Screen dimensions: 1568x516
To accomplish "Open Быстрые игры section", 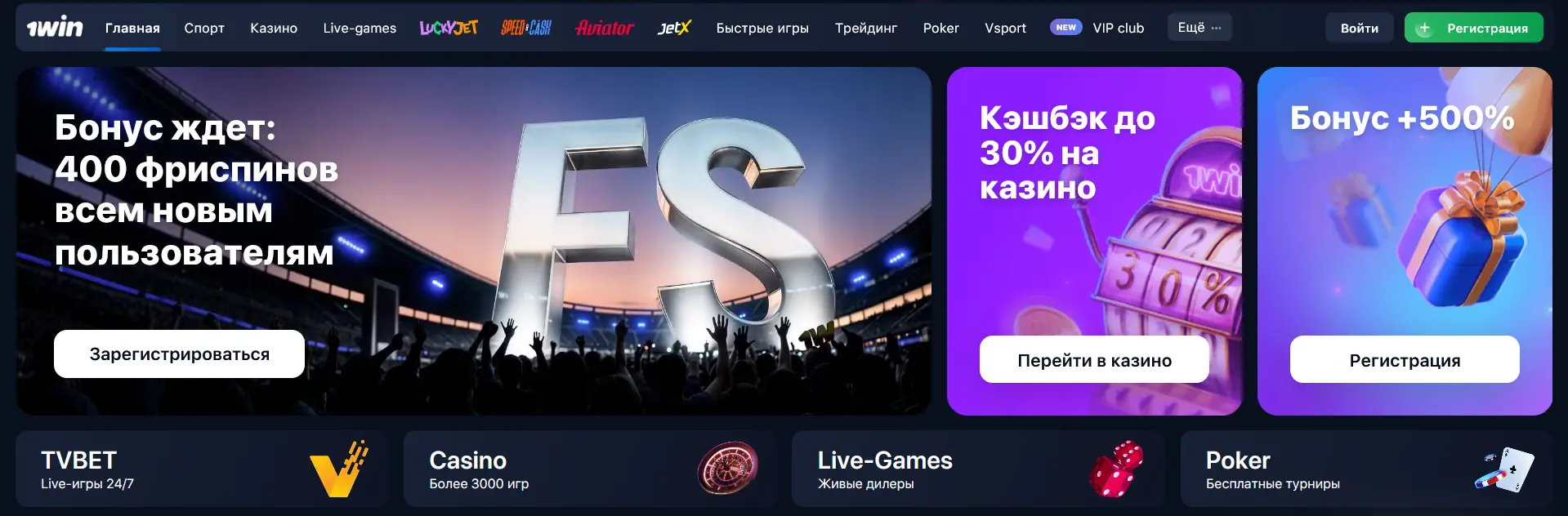I will (x=762, y=28).
